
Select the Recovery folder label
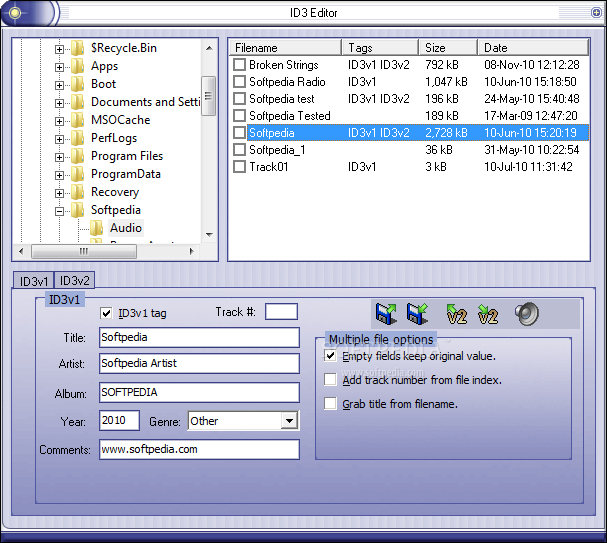115,192
